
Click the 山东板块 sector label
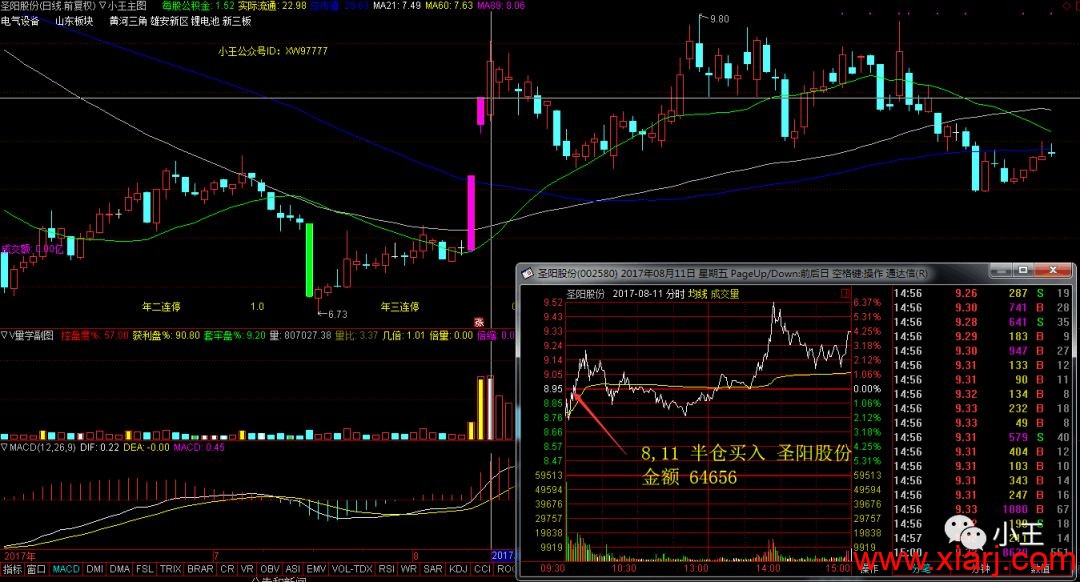(74, 21)
